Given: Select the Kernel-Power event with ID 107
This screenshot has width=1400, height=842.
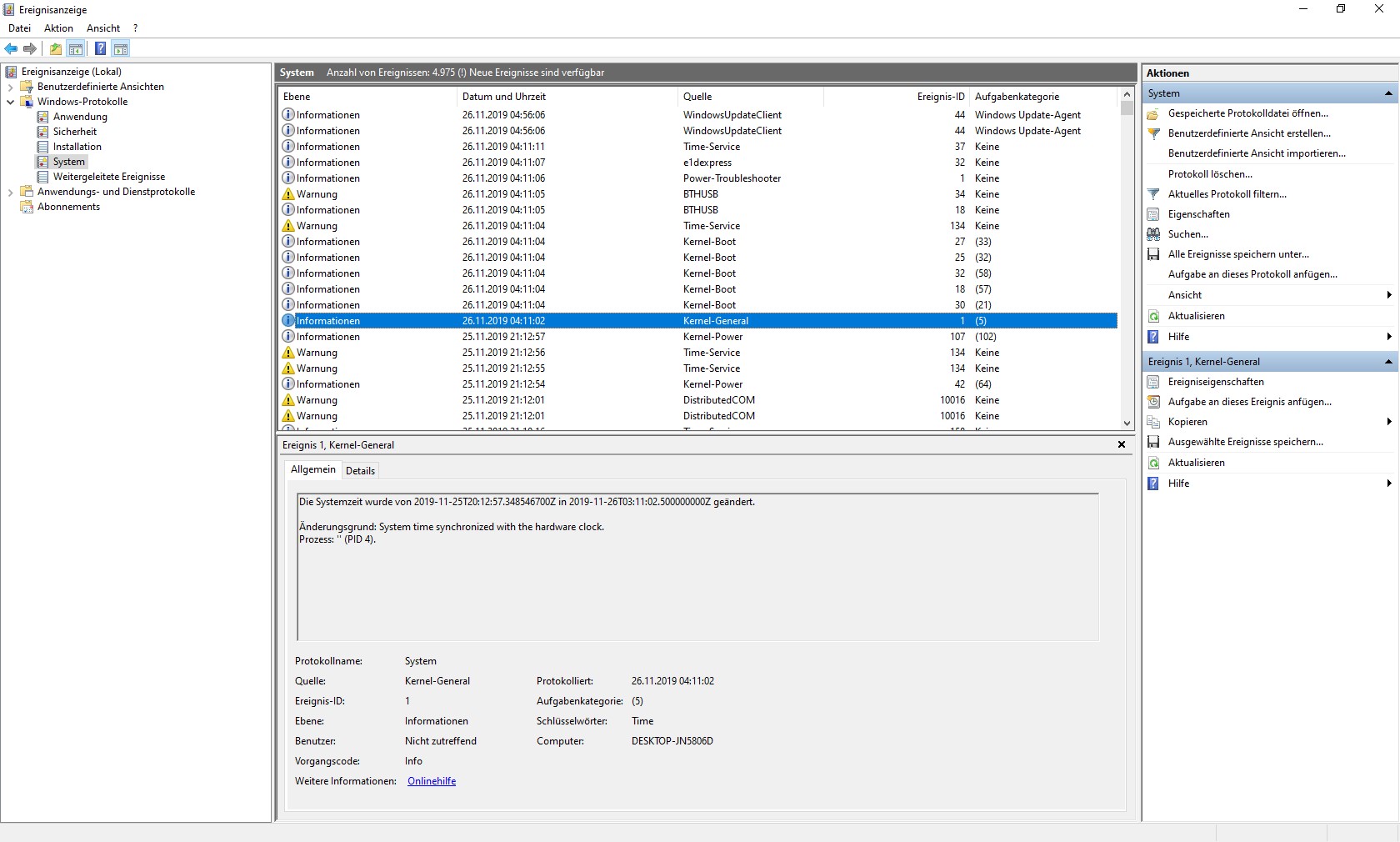Looking at the screenshot, I should point(698,337).
